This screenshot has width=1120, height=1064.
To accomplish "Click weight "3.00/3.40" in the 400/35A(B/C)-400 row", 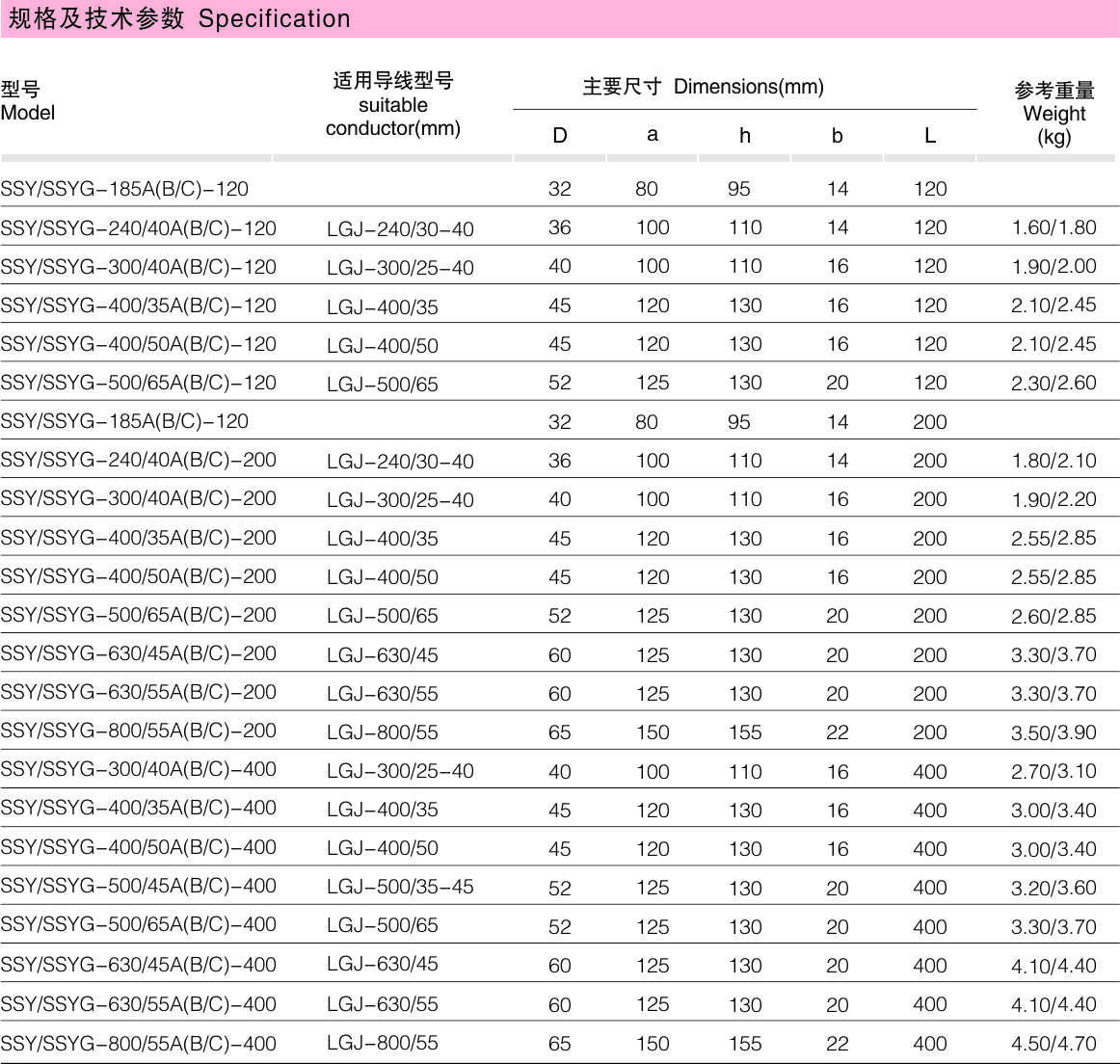I will coord(1053,810).
